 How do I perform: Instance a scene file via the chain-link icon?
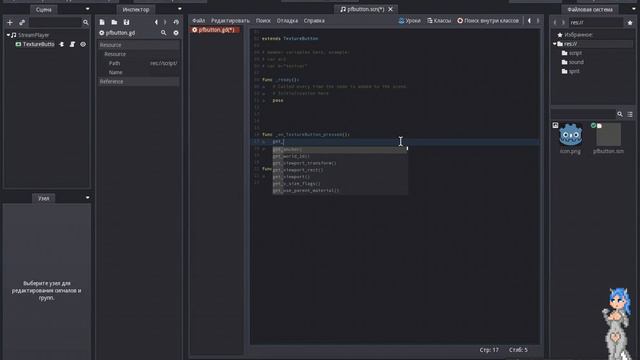pos(22,22)
